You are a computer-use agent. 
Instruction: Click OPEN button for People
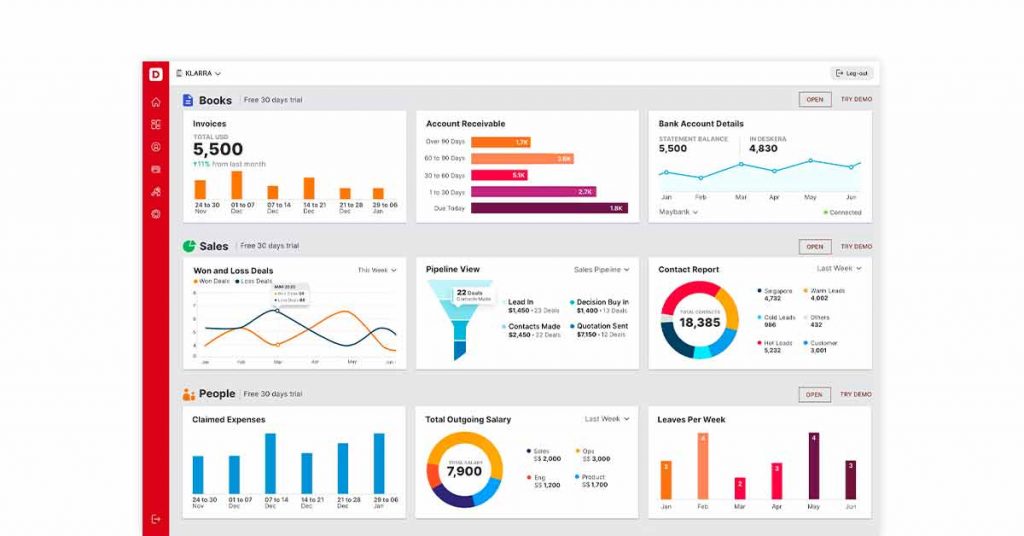click(814, 394)
